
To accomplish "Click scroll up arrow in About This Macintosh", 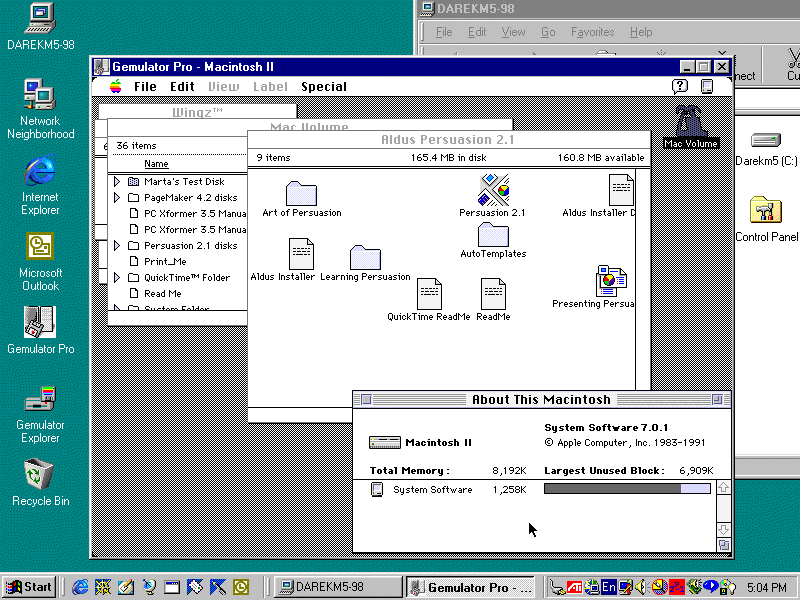I will click(x=723, y=488).
